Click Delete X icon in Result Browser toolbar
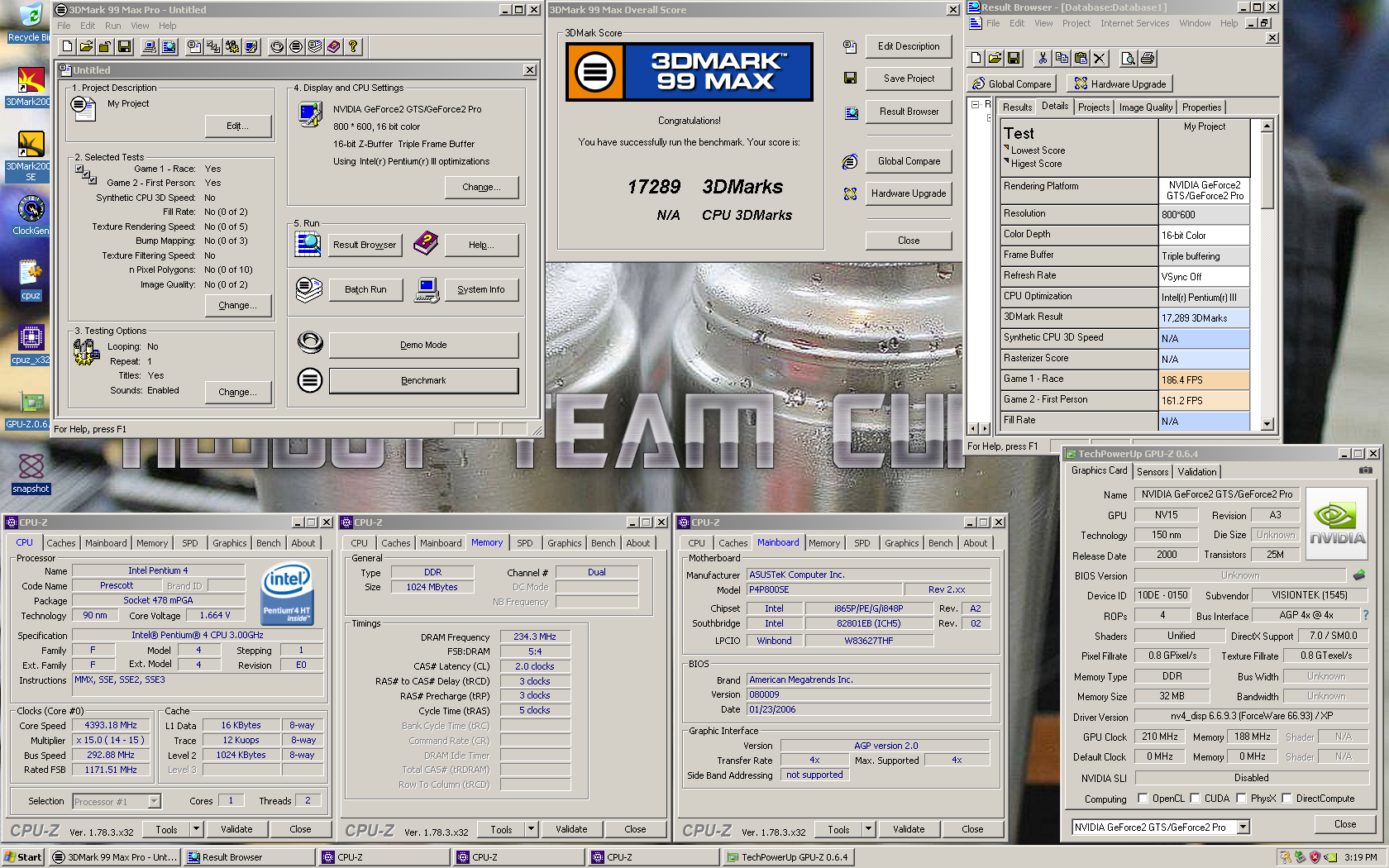The image size is (1389, 868). pyautogui.click(x=1099, y=59)
